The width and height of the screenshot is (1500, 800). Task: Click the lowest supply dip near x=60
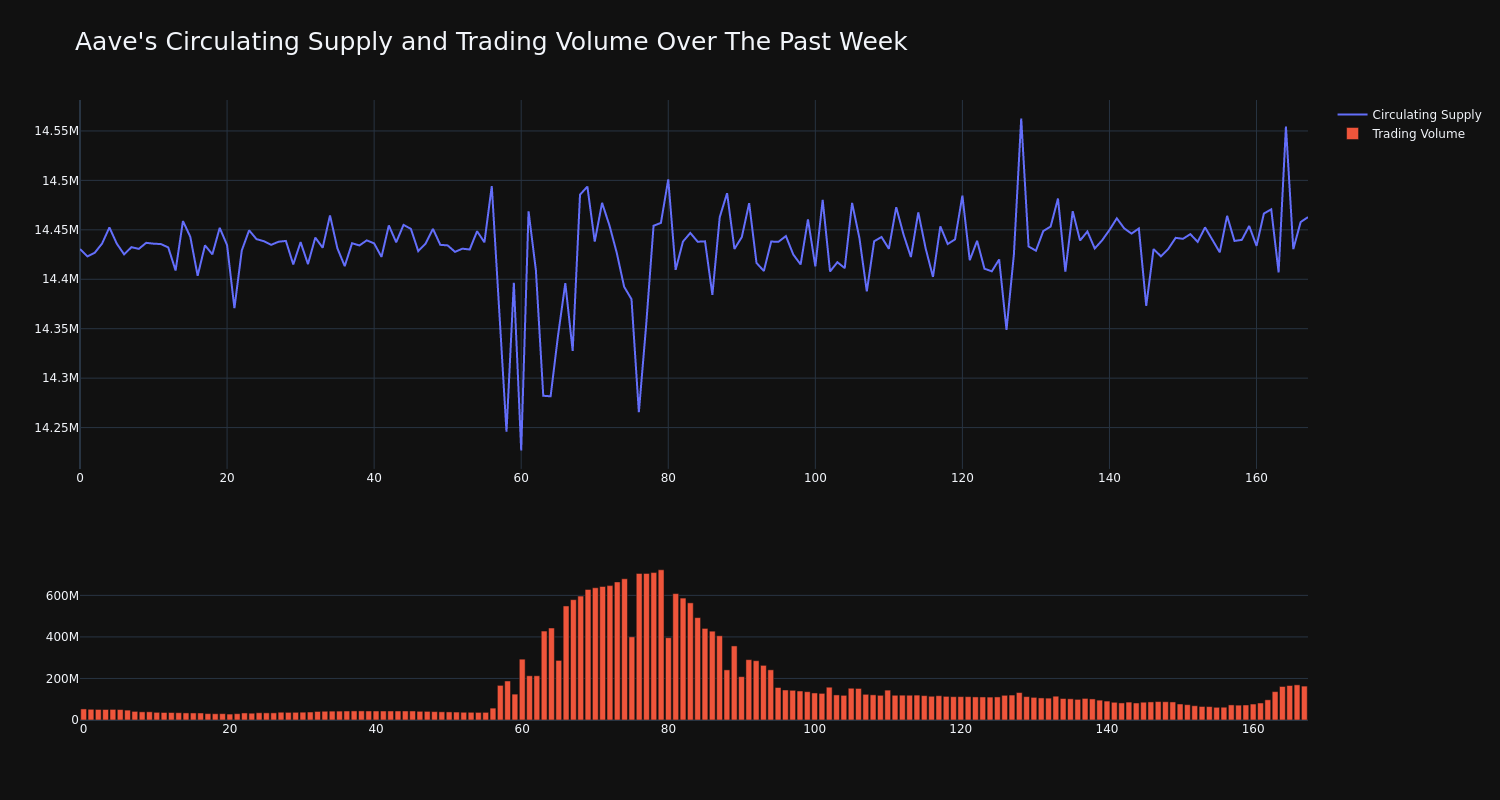click(x=521, y=449)
